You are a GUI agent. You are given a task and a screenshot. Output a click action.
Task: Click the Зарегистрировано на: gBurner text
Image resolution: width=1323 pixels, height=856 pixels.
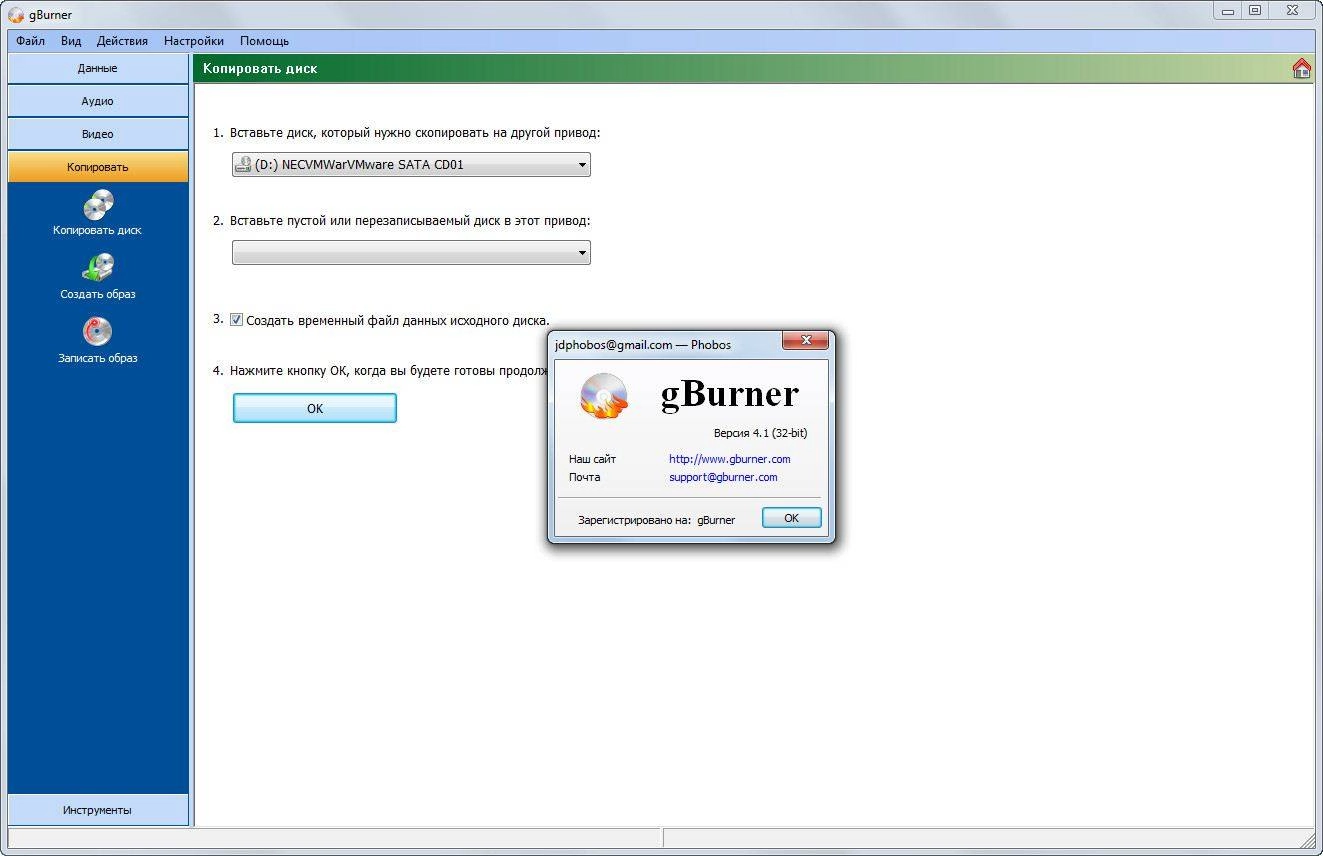point(656,520)
